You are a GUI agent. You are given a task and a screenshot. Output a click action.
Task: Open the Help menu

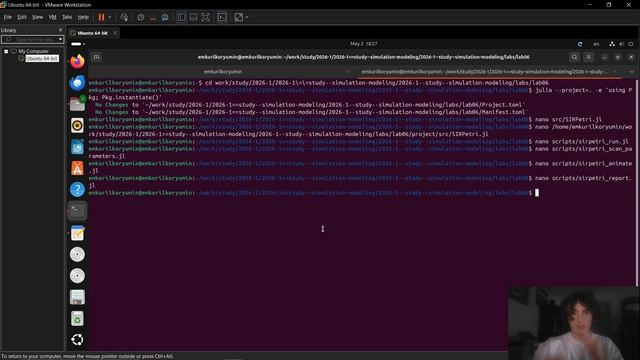pyautogui.click(x=83, y=17)
